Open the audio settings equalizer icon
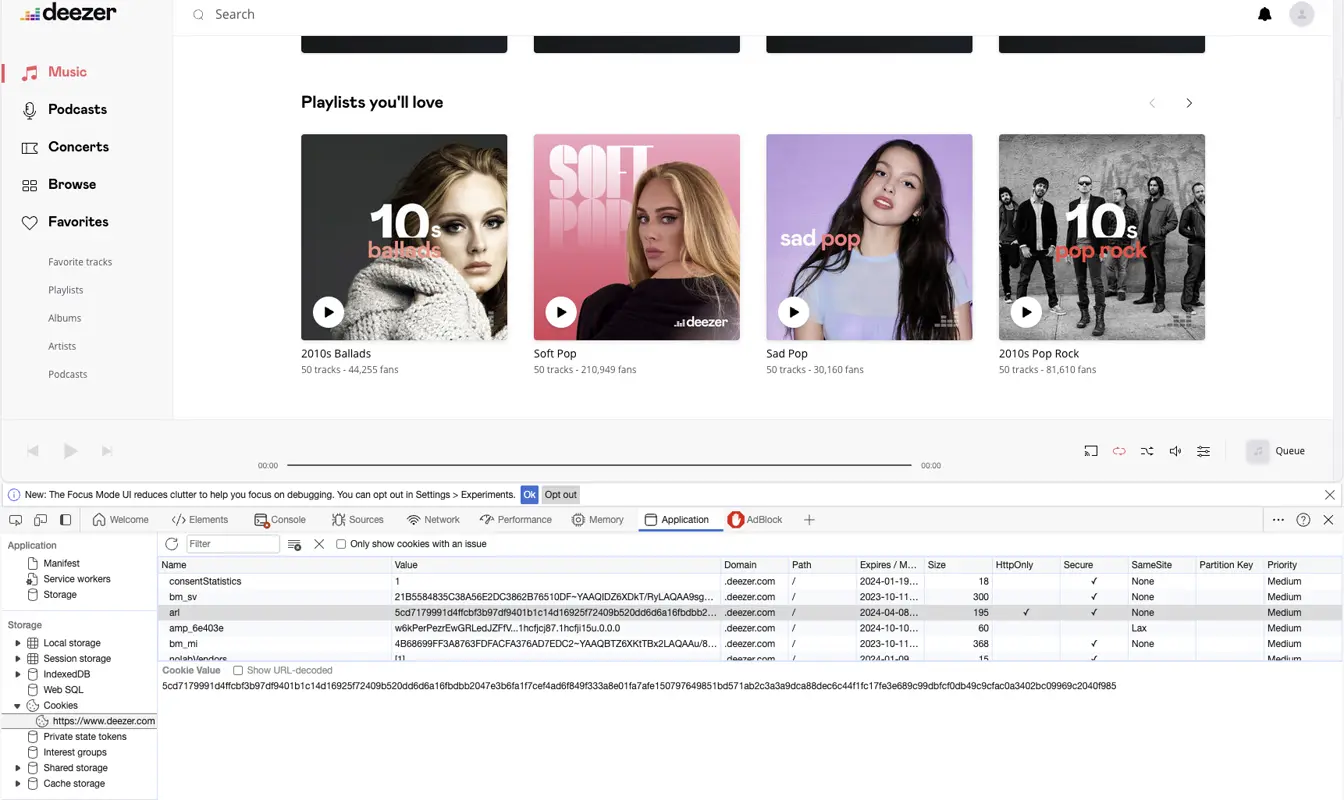Screen dimensions: 1344x800 click(1203, 451)
